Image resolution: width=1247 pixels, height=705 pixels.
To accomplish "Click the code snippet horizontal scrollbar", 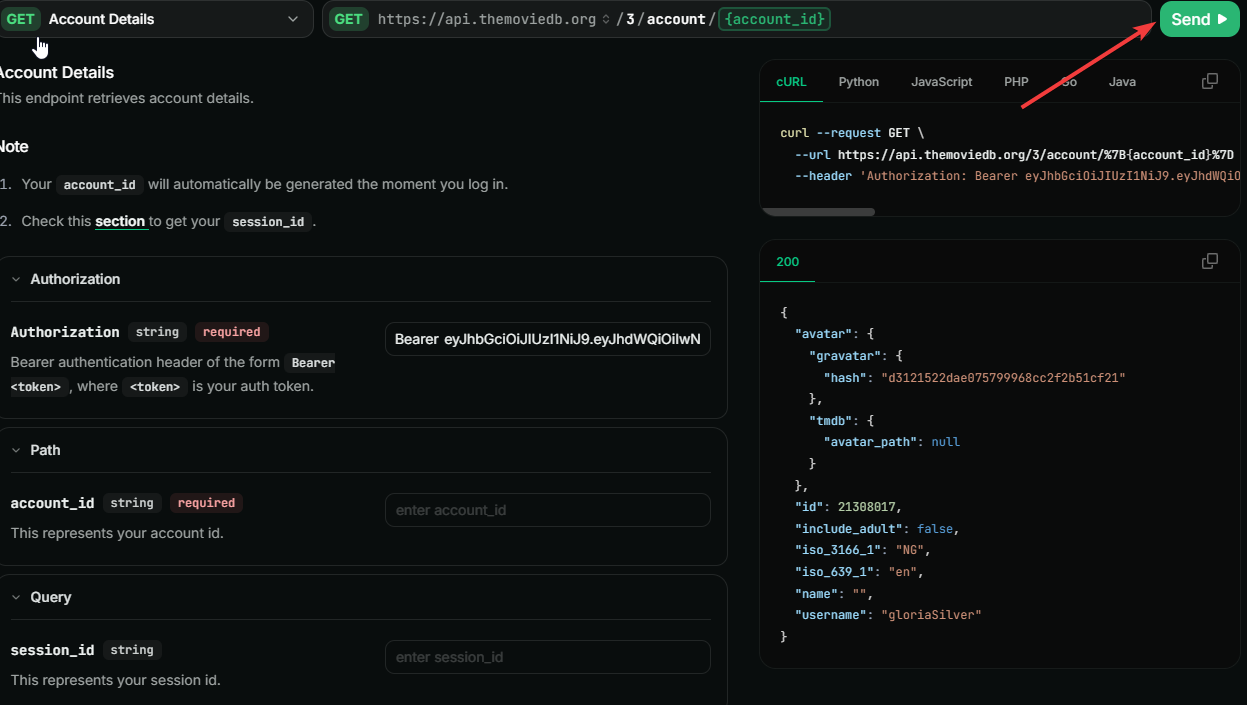I will (x=818, y=212).
